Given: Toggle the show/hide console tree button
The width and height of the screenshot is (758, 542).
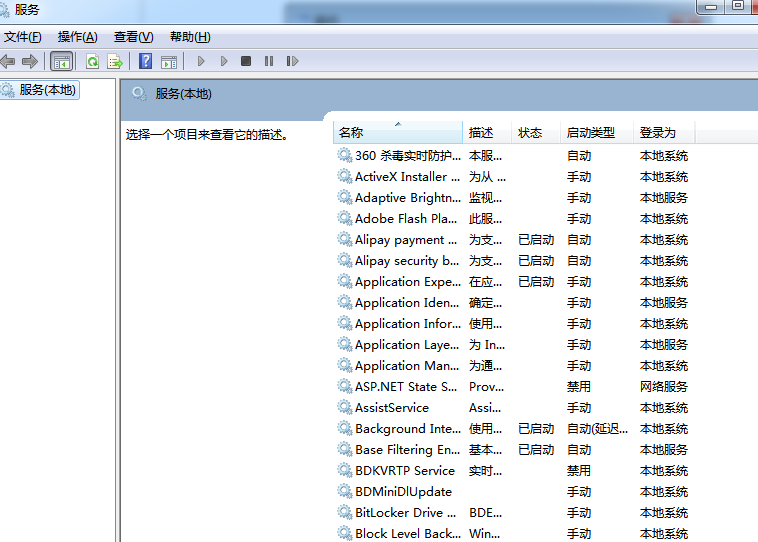Looking at the screenshot, I should [62, 61].
